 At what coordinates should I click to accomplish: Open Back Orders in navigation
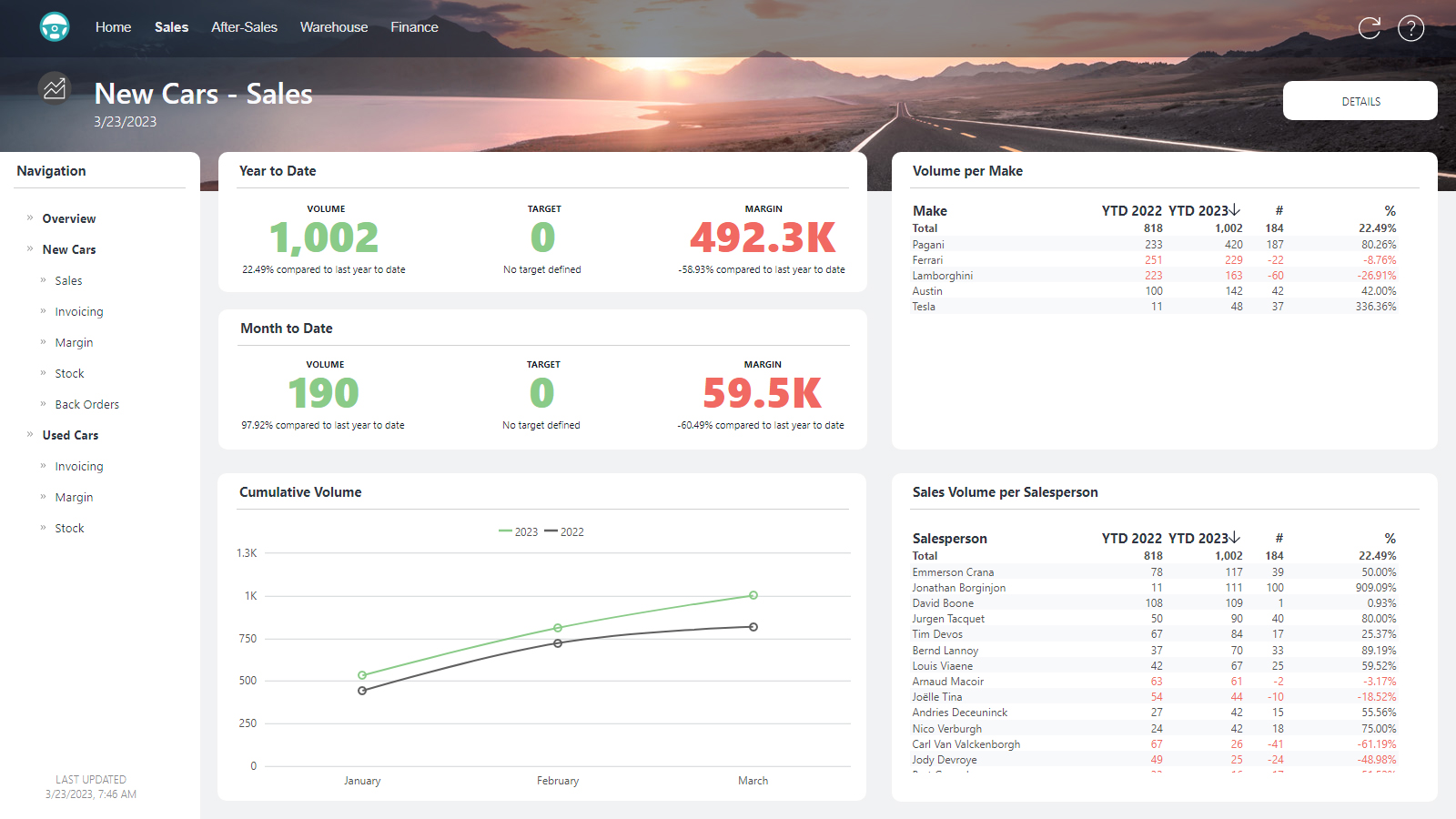[x=86, y=404]
